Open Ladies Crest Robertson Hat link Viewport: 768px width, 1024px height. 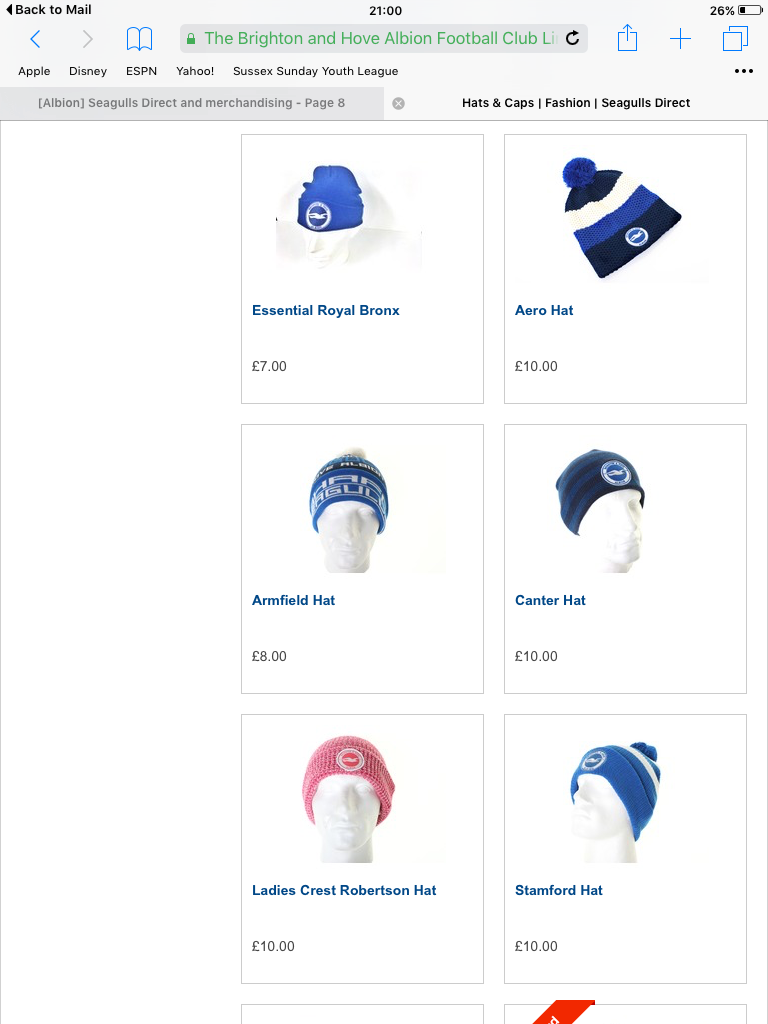[344, 890]
